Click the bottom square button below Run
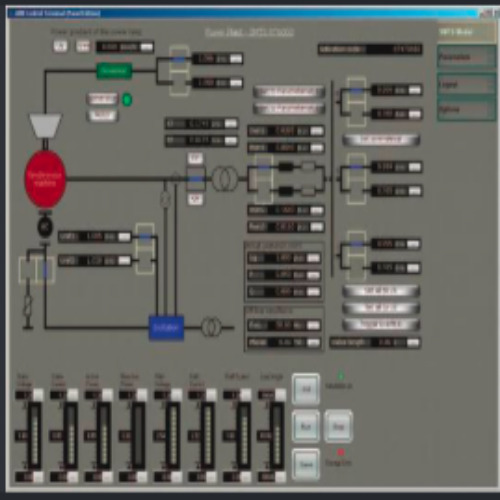The height and width of the screenshot is (500, 500). (306, 464)
